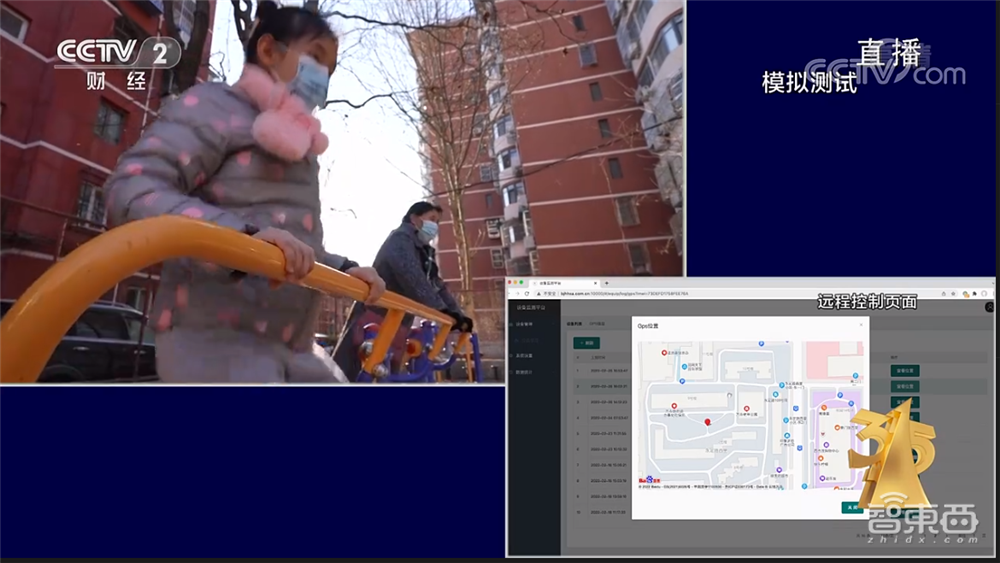This screenshot has width=1000, height=563.
Task: Select 系统设置 in the left sidebar
Action: click(525, 357)
